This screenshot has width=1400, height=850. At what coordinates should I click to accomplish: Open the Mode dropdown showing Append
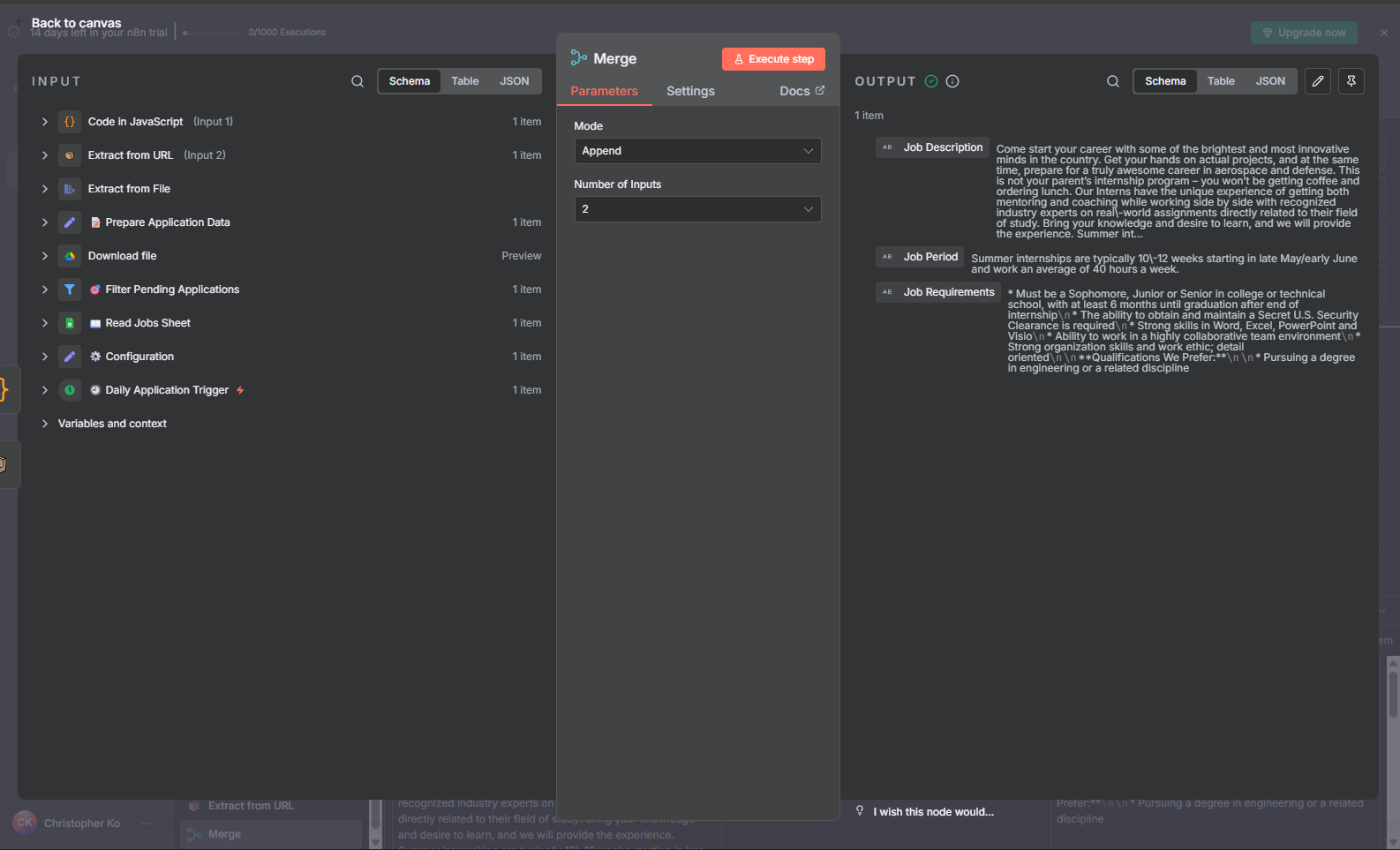pos(697,151)
